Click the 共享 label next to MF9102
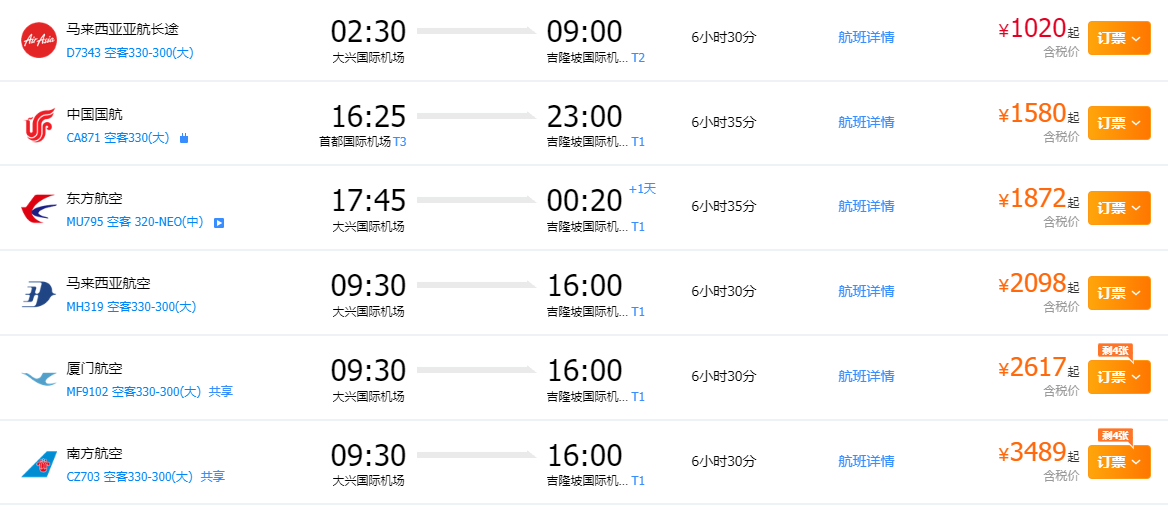The height and width of the screenshot is (511, 1168). [220, 392]
